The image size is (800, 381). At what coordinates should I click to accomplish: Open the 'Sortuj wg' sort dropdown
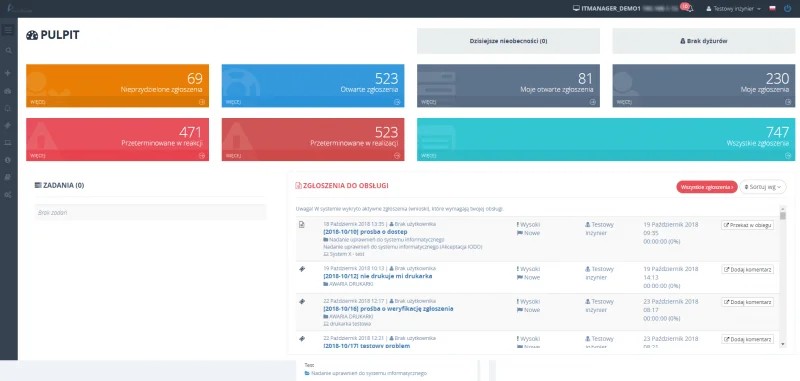763,187
